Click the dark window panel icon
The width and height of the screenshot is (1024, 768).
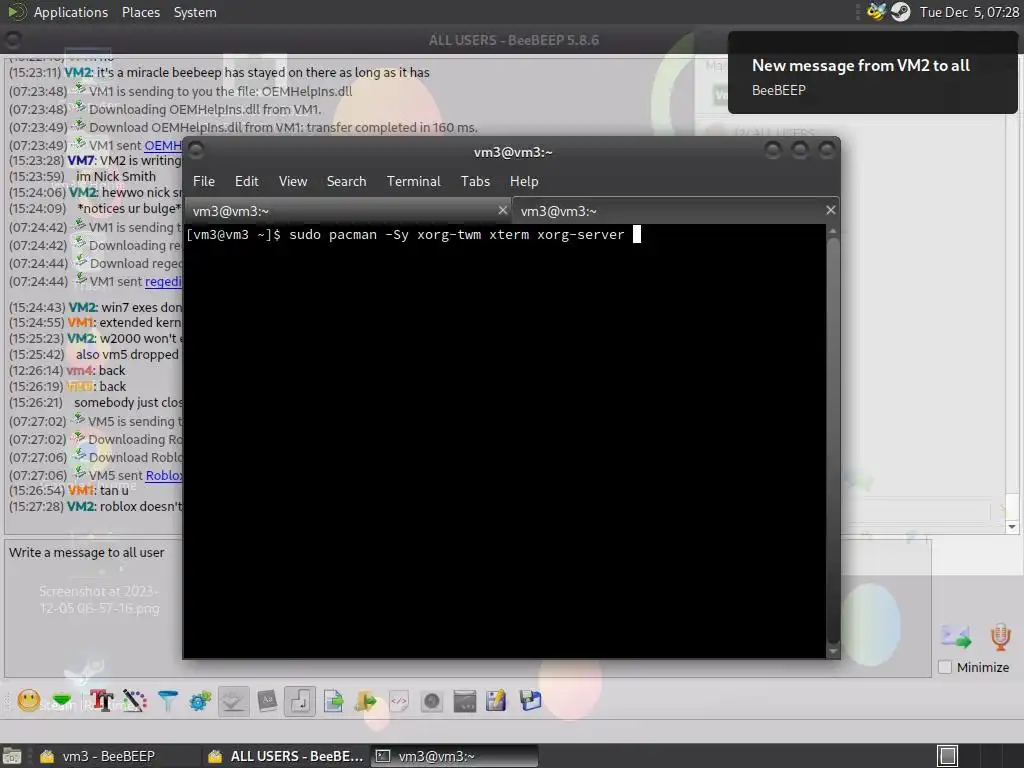464,701
